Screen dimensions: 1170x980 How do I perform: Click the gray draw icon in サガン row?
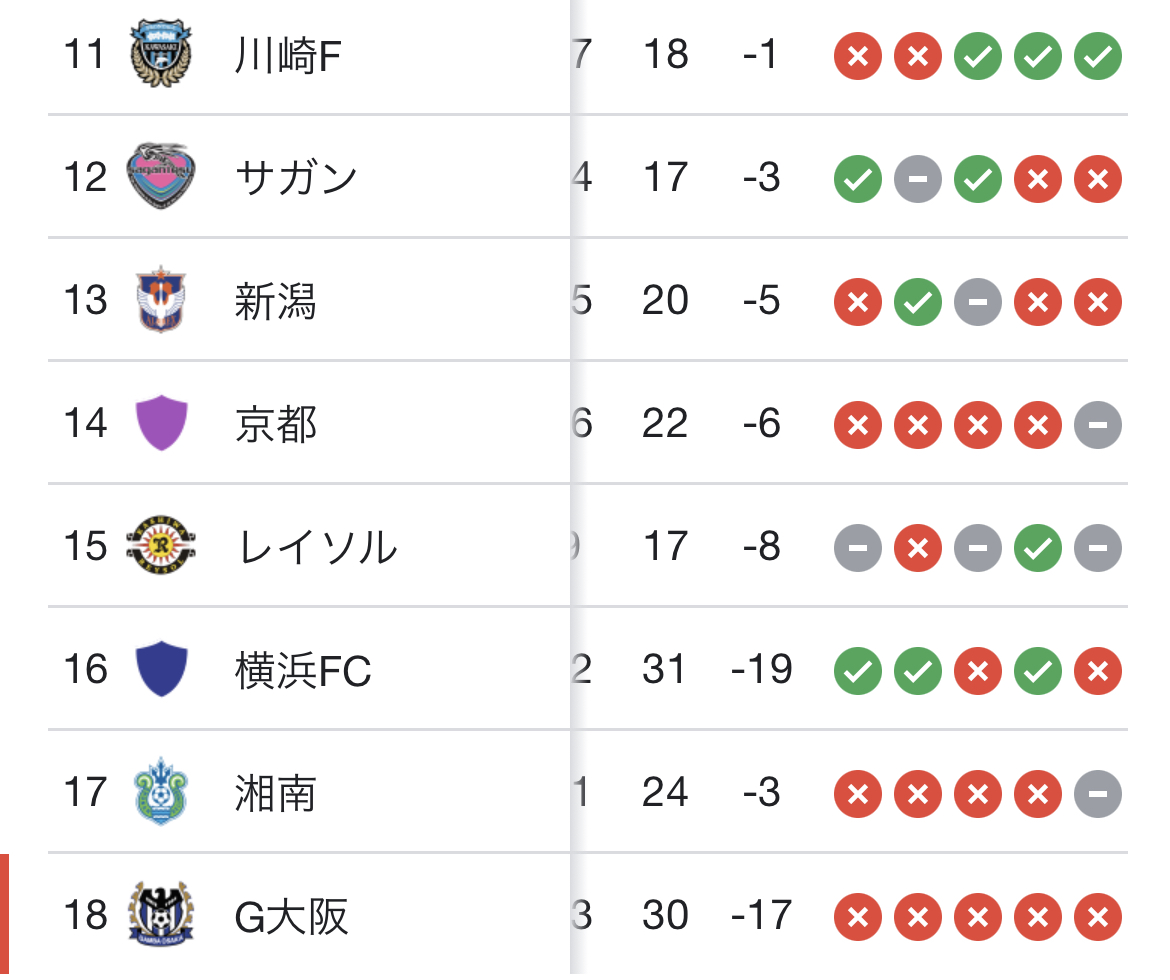[918, 179]
